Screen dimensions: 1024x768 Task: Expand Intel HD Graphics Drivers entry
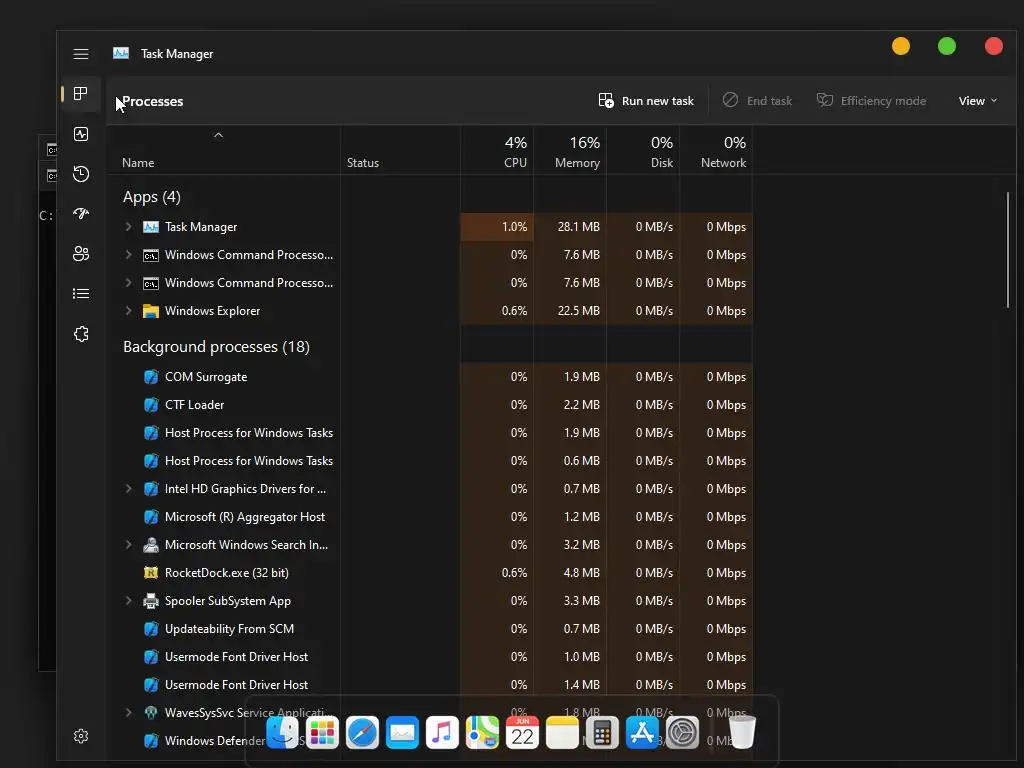(129, 488)
